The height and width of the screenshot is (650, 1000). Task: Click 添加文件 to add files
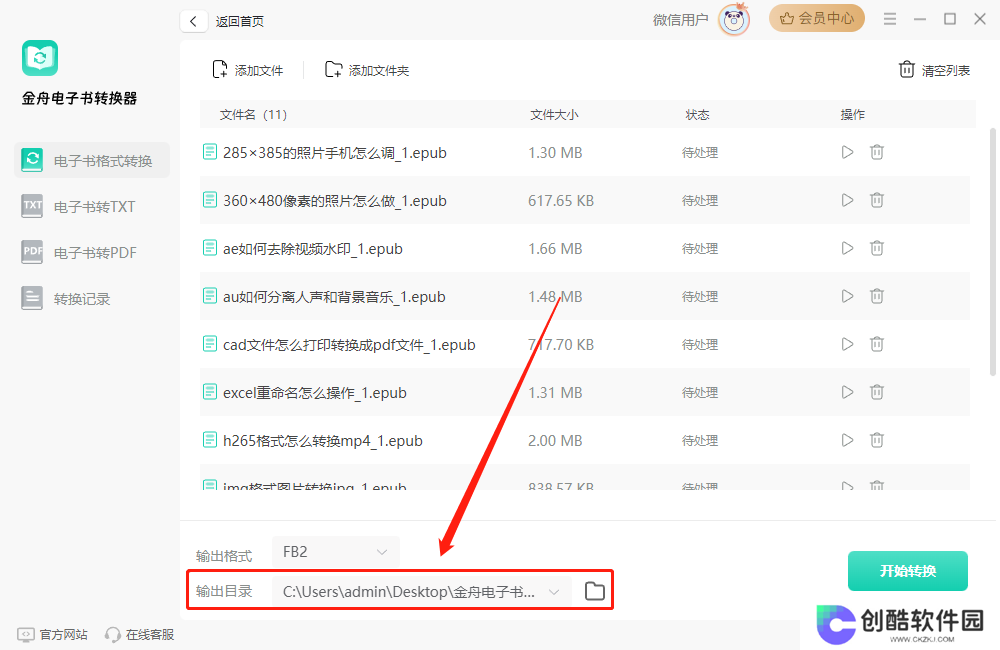[248, 70]
